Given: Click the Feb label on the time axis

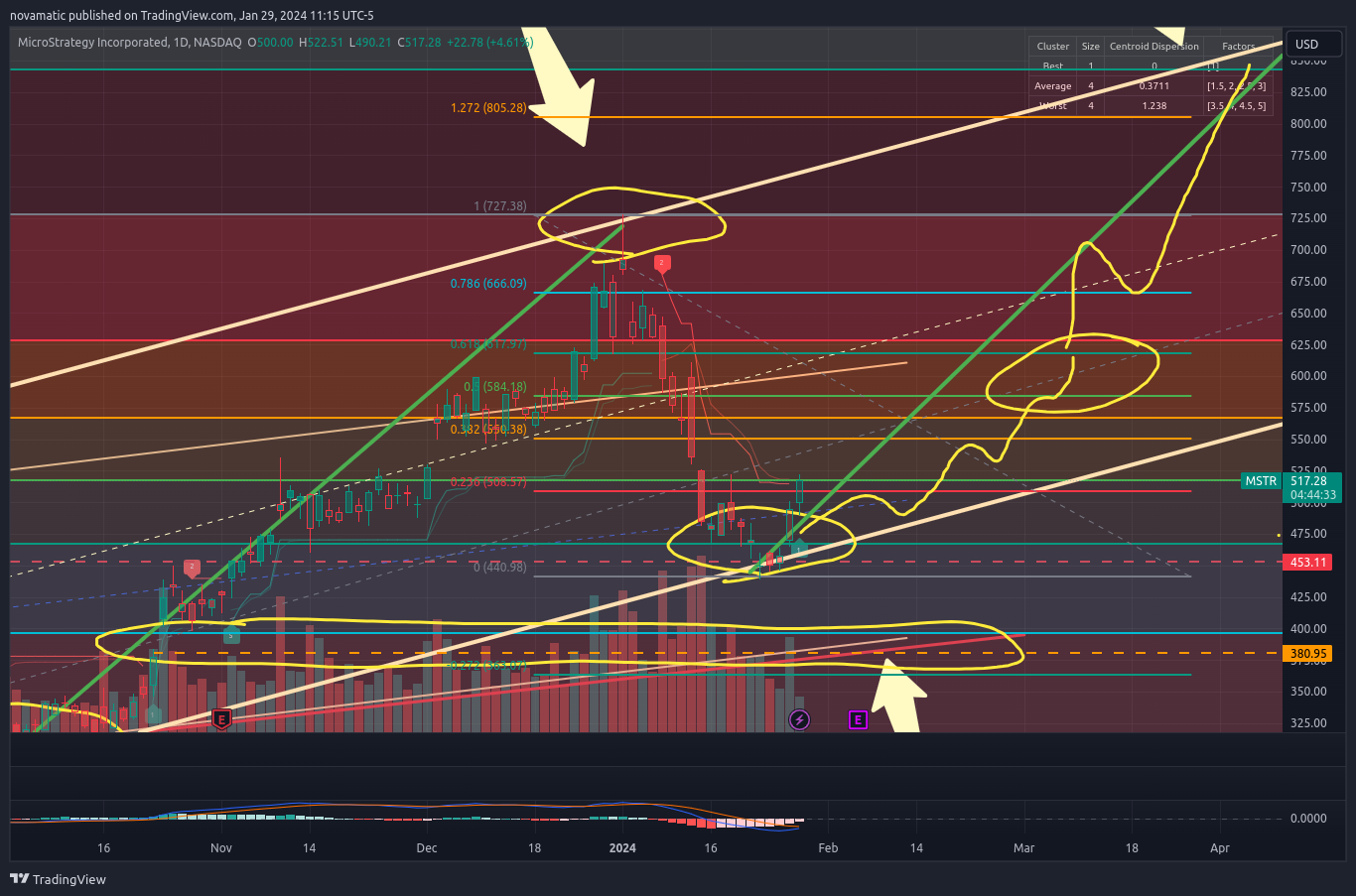Looking at the screenshot, I should (828, 848).
